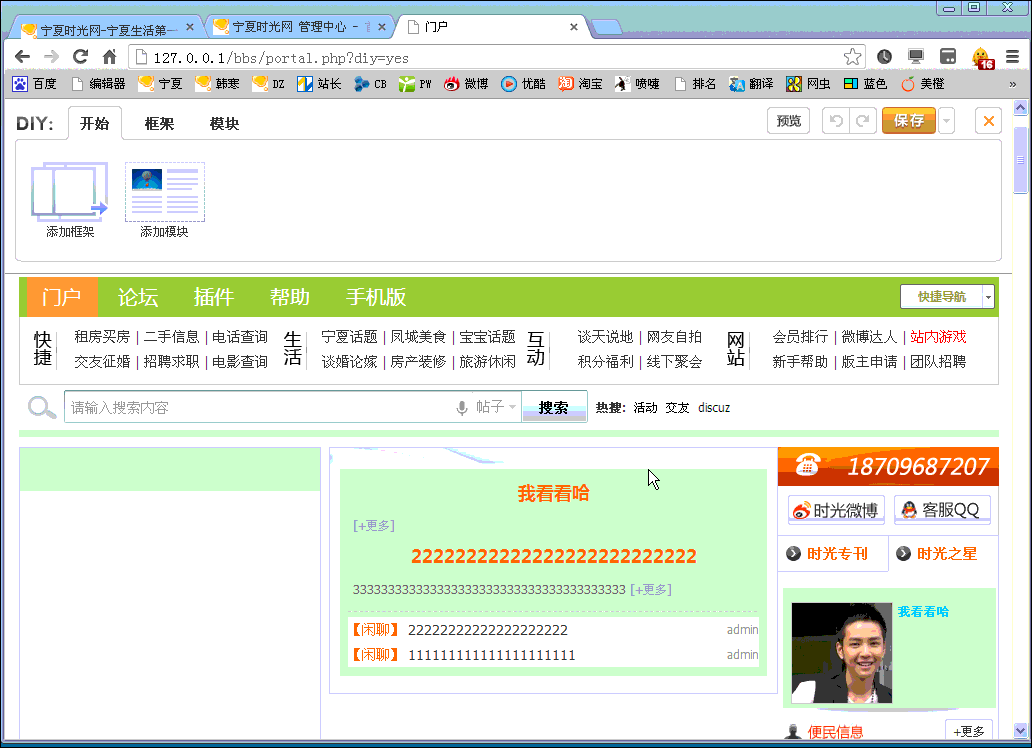Open the Chrome hamburger menu

pyautogui.click(x=1013, y=57)
